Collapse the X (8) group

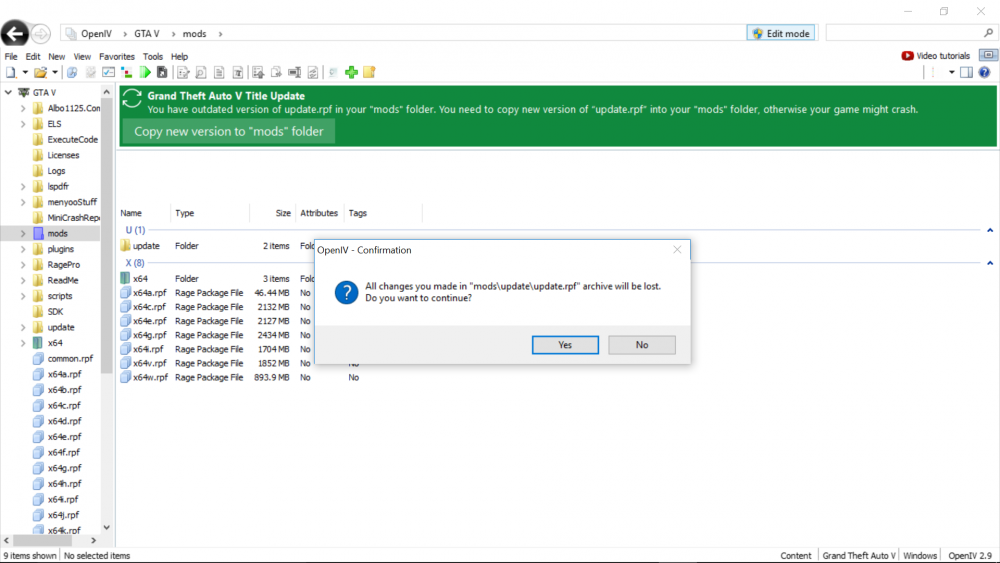pos(990,263)
